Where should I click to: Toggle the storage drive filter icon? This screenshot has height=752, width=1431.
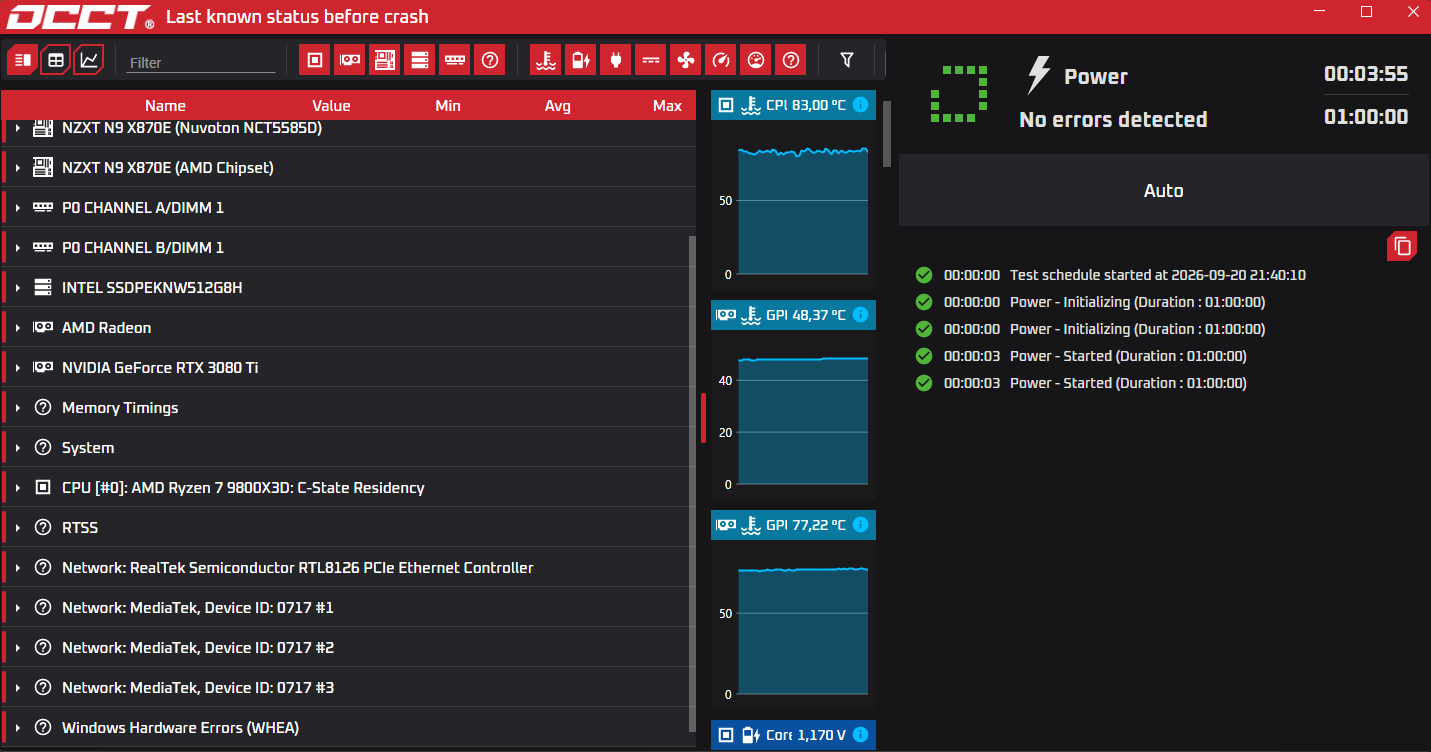click(420, 60)
